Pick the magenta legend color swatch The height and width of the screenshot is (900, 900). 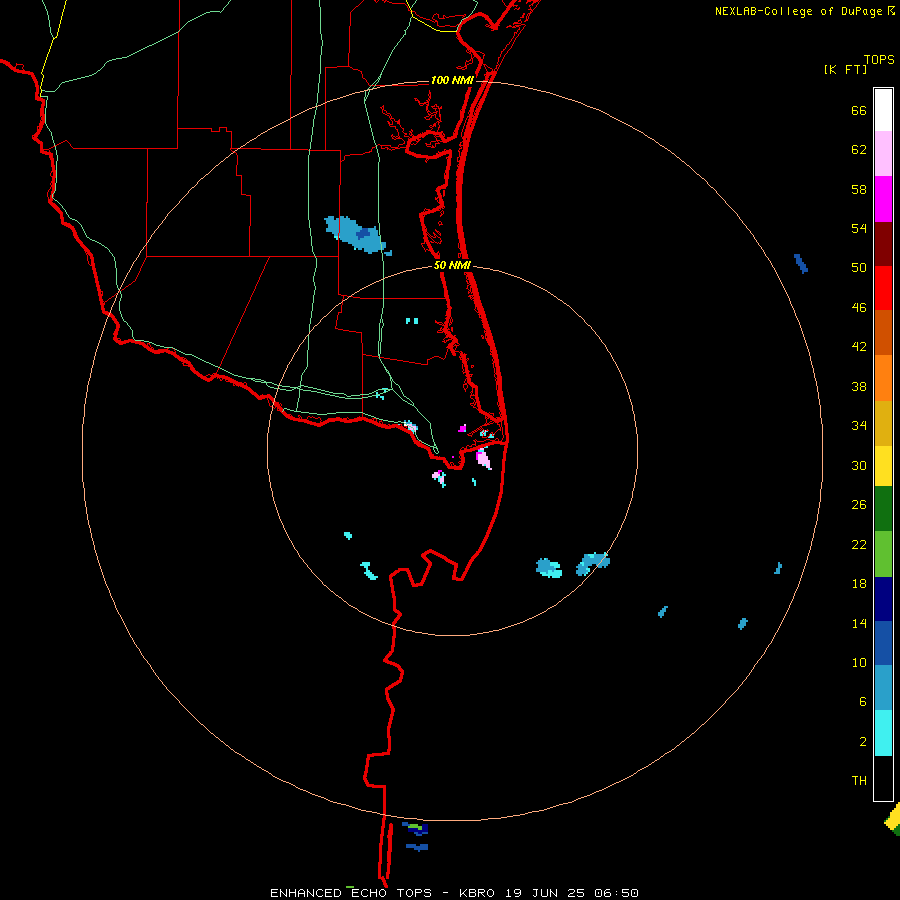coord(883,199)
